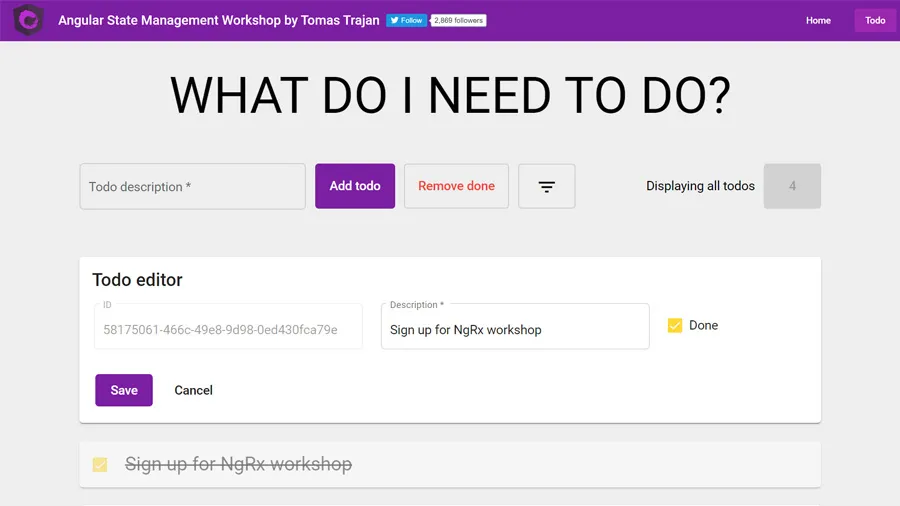Uncheck the Sign up for NgRx workshop todo
This screenshot has height=506, width=900.
click(100, 464)
